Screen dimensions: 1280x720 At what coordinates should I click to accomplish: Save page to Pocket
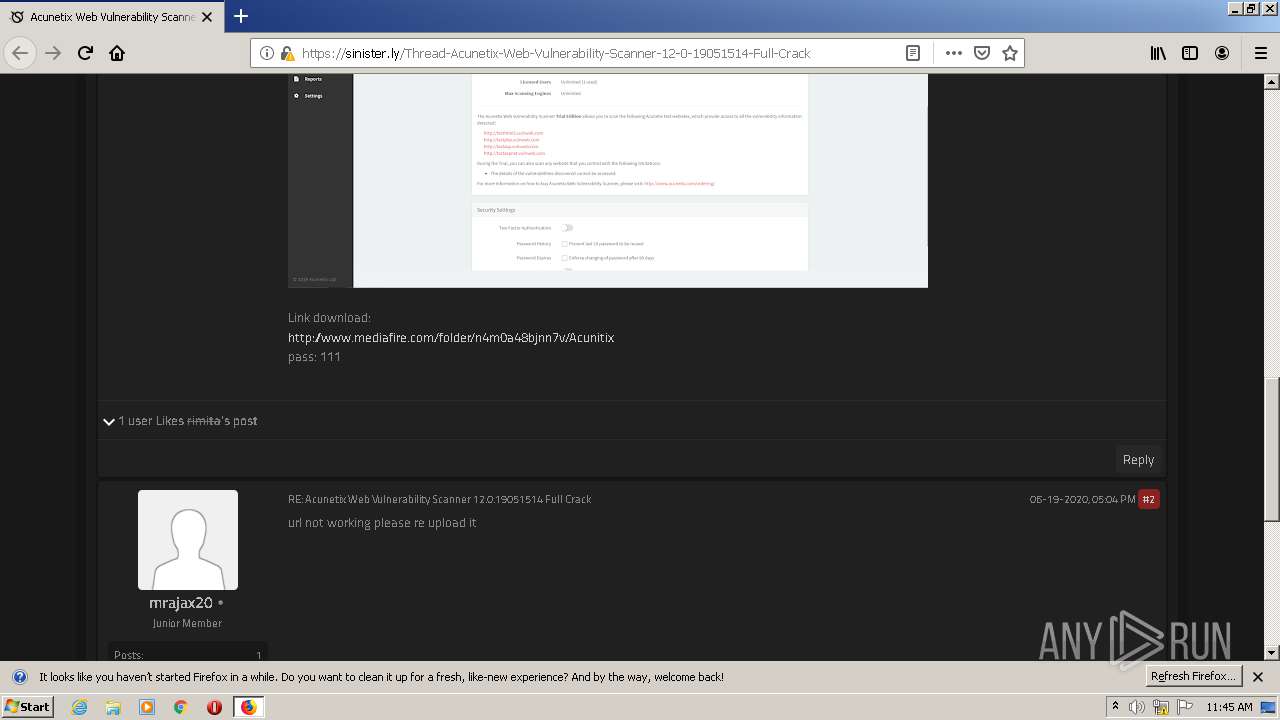[x=982, y=53]
